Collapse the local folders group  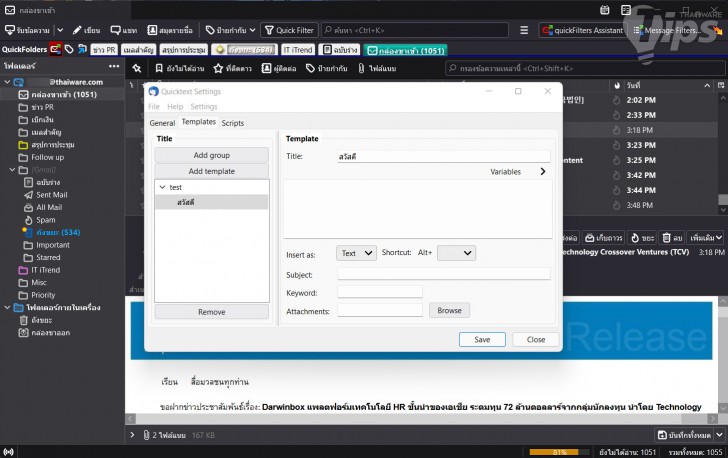click(x=7, y=308)
